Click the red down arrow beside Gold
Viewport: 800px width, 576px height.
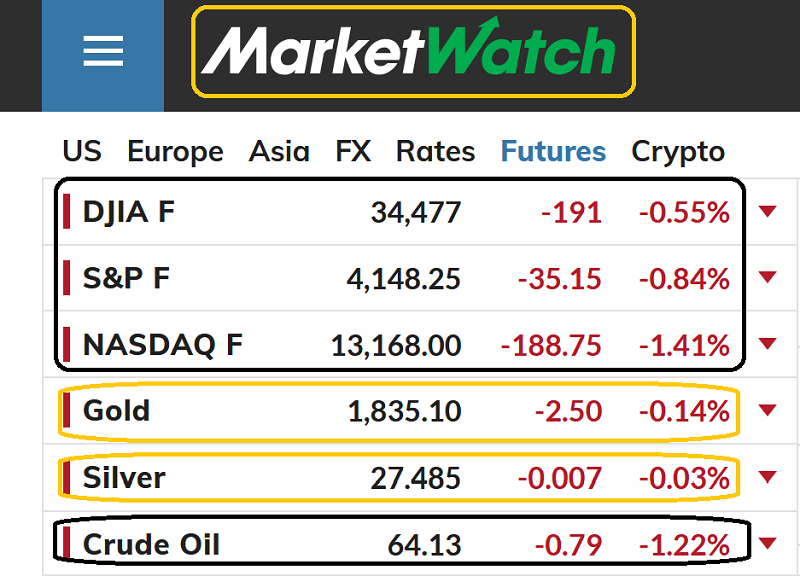pyautogui.click(x=767, y=410)
